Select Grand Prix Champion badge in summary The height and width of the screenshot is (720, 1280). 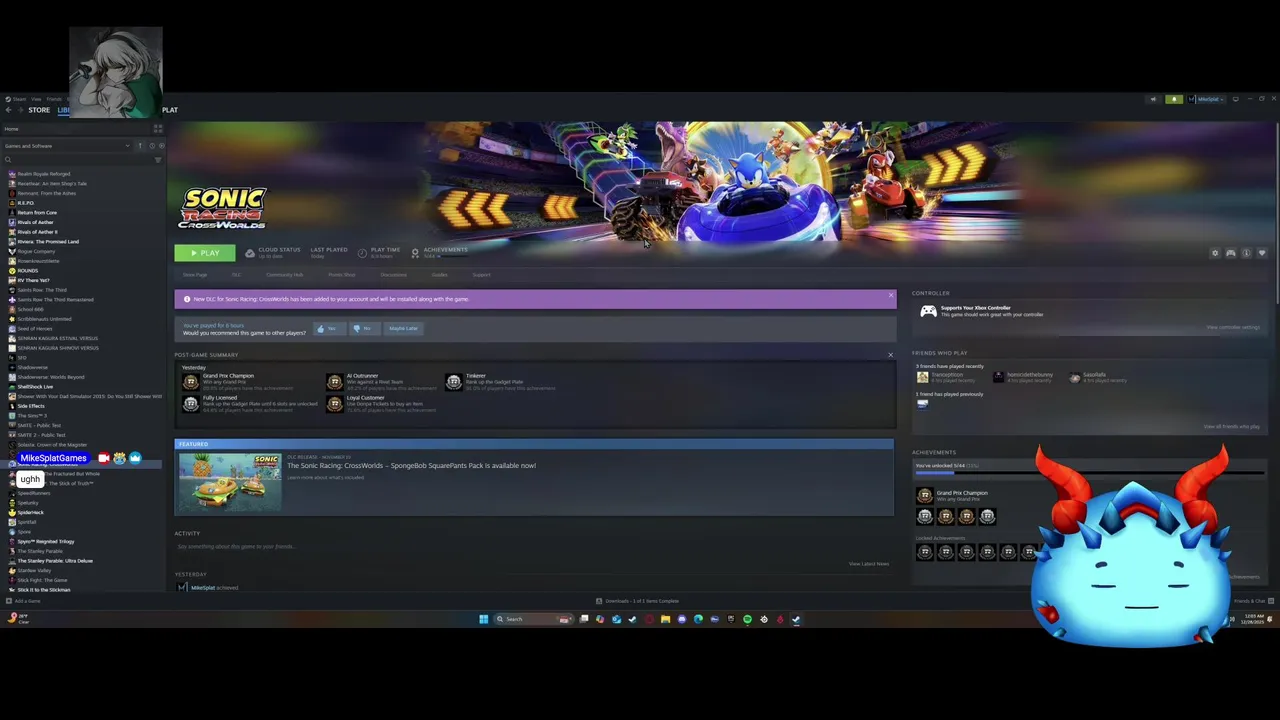(x=191, y=381)
